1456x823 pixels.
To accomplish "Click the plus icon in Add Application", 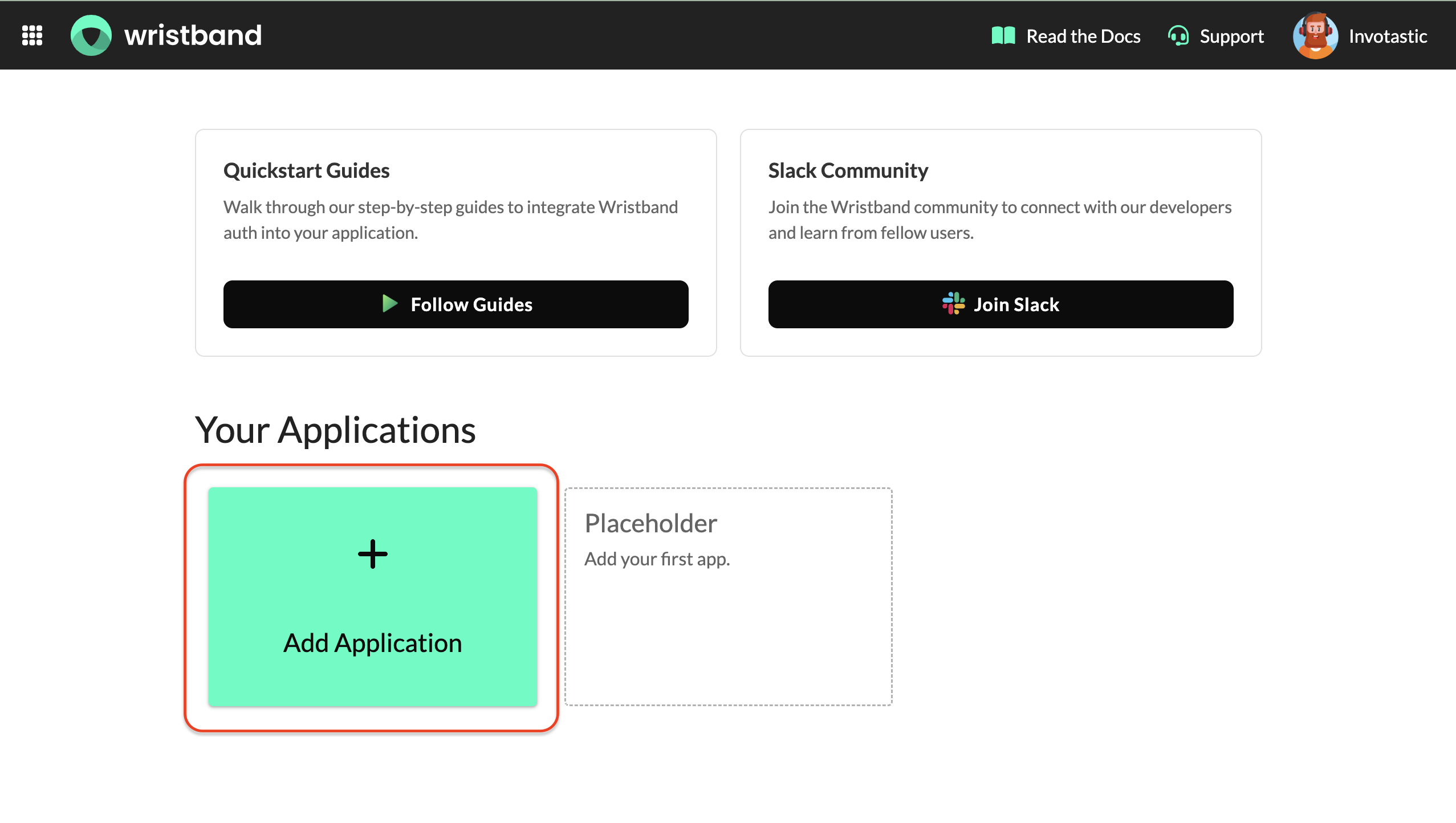I will (x=372, y=554).
